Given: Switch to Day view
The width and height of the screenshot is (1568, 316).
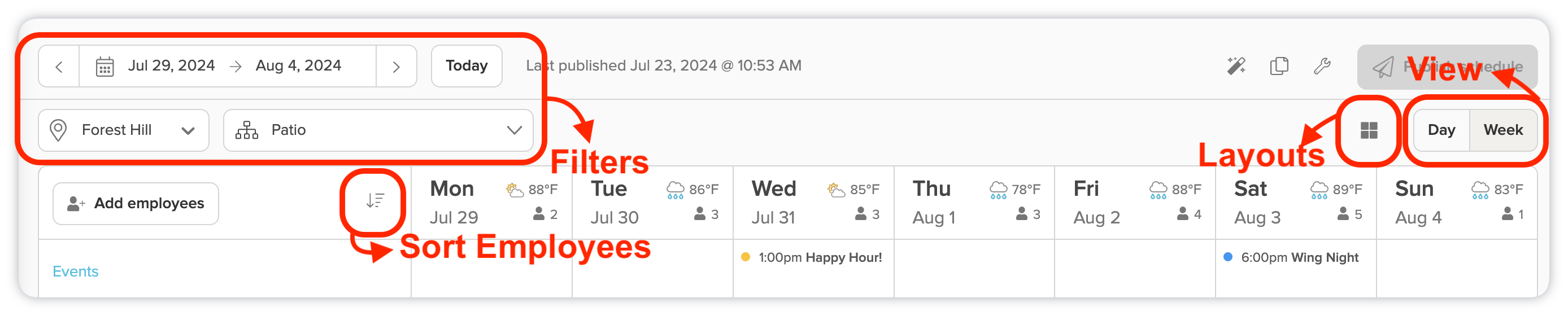Looking at the screenshot, I should [x=1441, y=130].
